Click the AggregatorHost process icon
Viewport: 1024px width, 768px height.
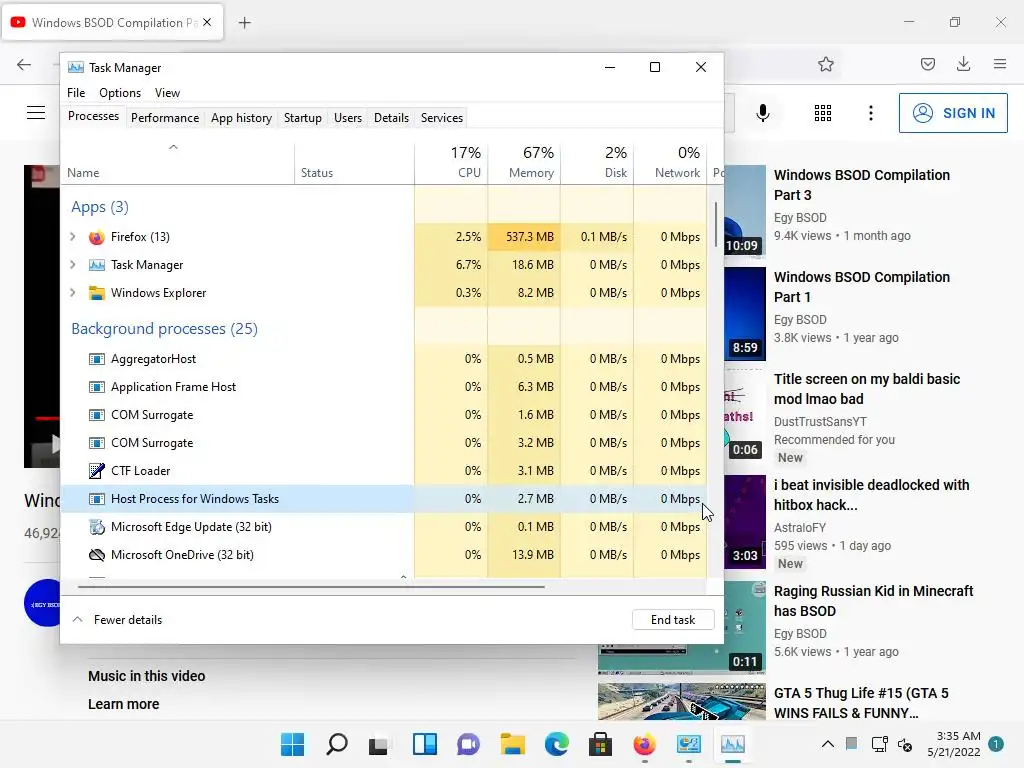pos(97,359)
